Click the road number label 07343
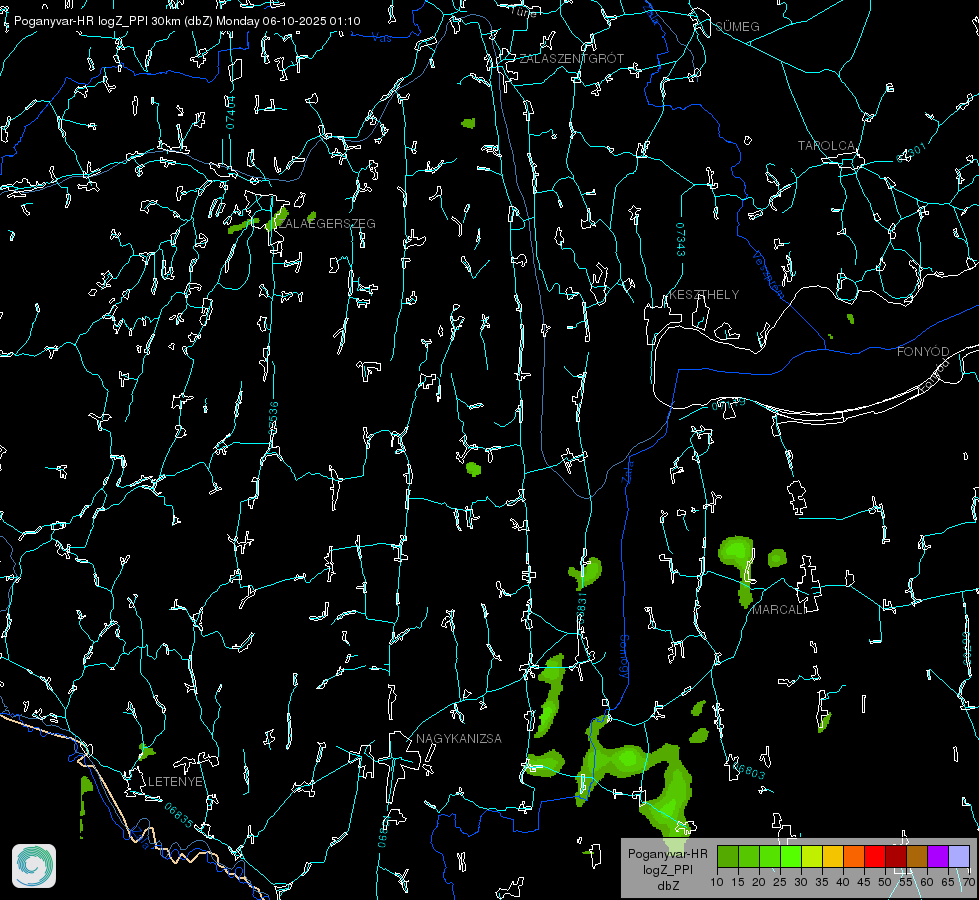The height and width of the screenshot is (900, 979). (681, 240)
